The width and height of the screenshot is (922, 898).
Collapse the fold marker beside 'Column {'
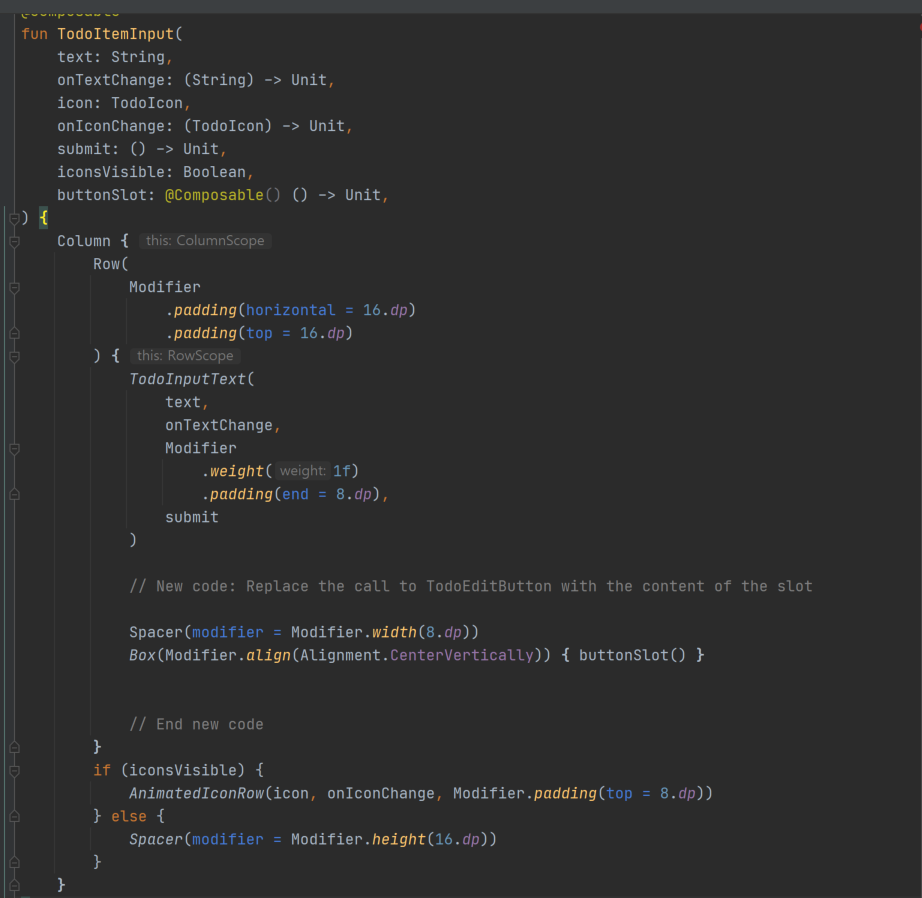[15, 242]
